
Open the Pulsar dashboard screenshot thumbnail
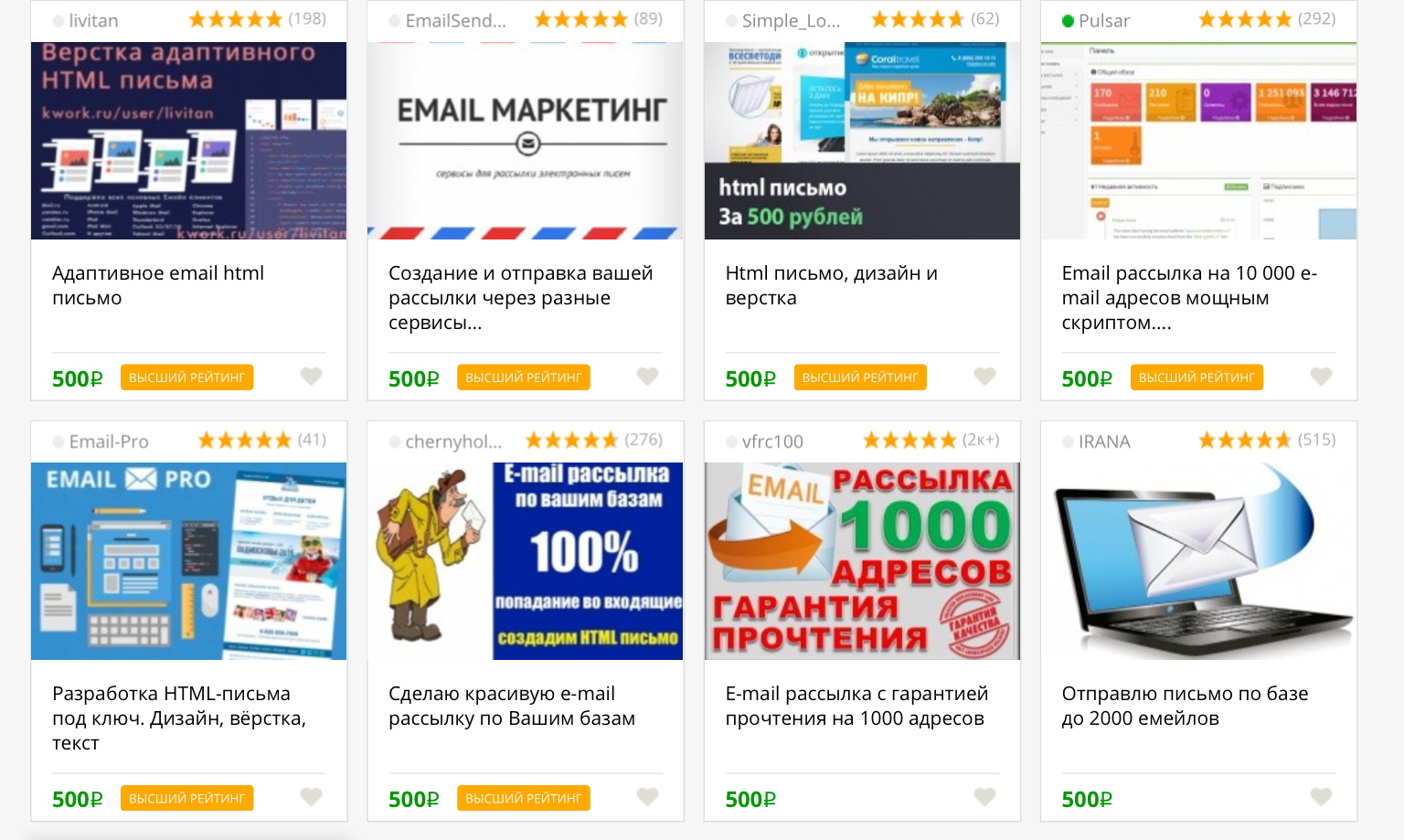(1198, 141)
